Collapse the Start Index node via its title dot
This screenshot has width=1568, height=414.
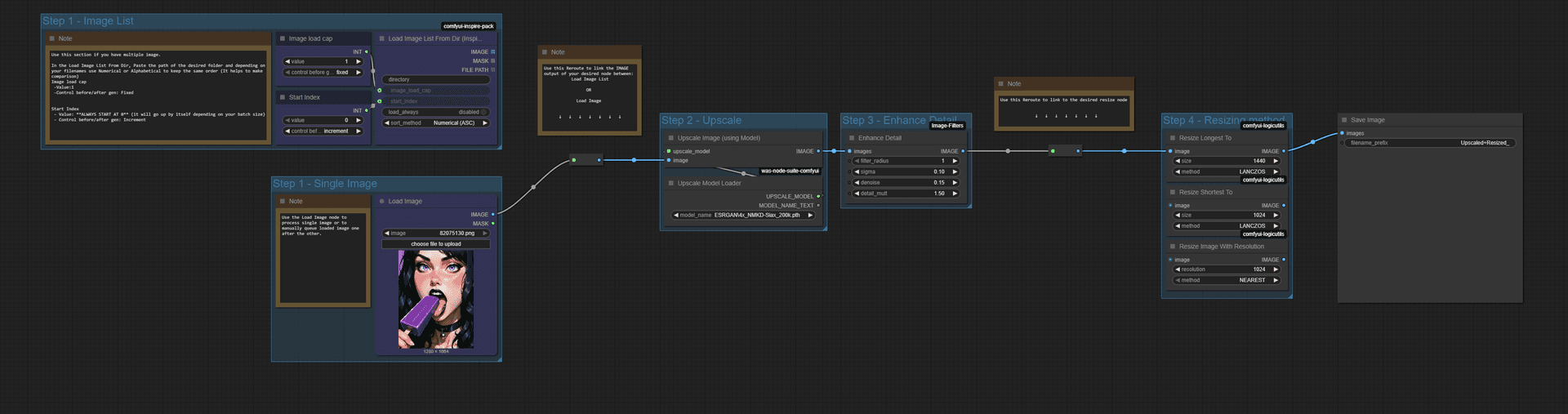[283, 97]
